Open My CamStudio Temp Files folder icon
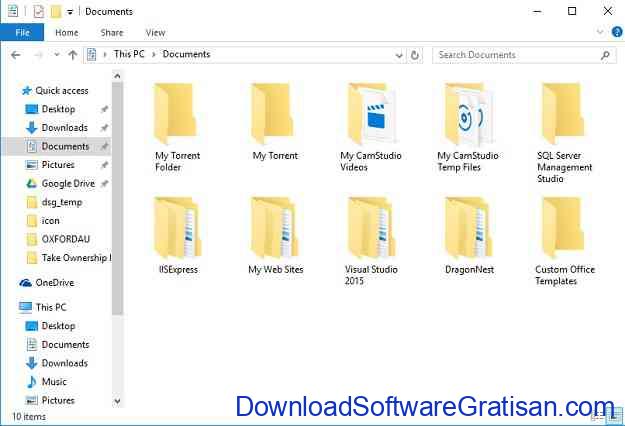The height and width of the screenshot is (426, 625). coord(468,114)
